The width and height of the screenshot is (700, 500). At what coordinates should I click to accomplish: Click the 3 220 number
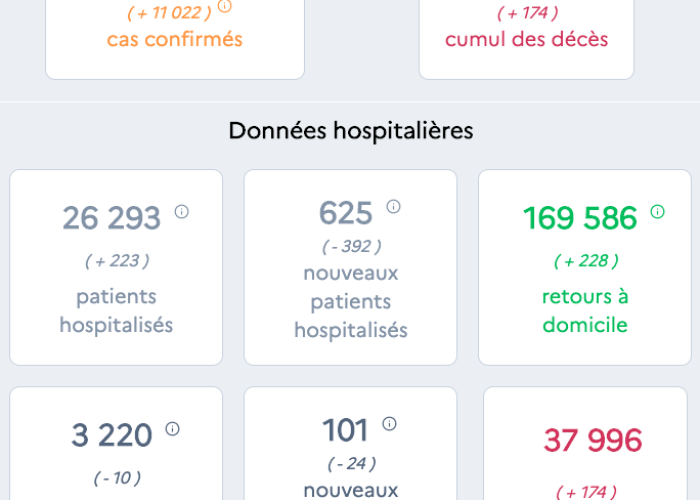112,435
